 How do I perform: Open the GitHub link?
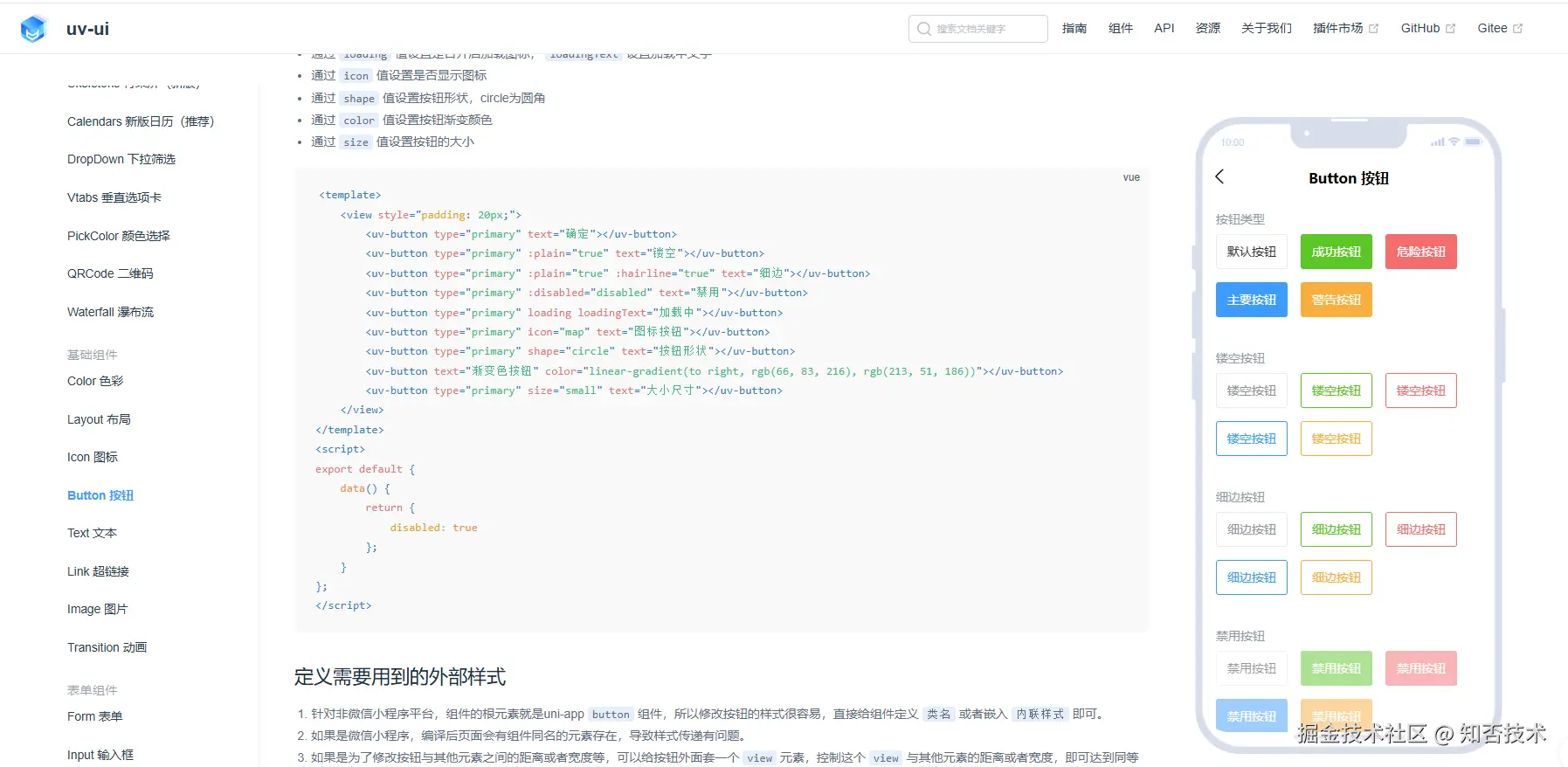coord(1428,28)
